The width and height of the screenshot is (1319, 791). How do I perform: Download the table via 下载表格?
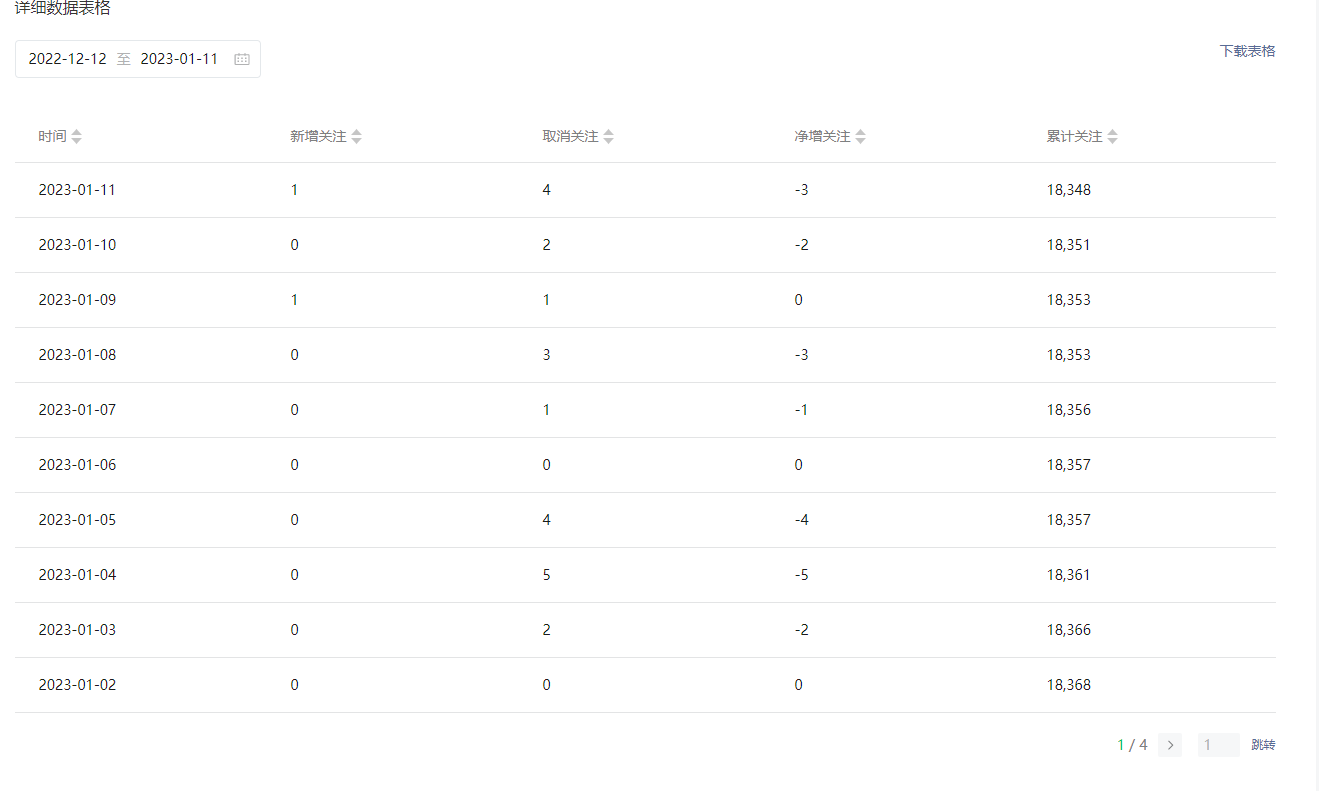coord(1247,51)
